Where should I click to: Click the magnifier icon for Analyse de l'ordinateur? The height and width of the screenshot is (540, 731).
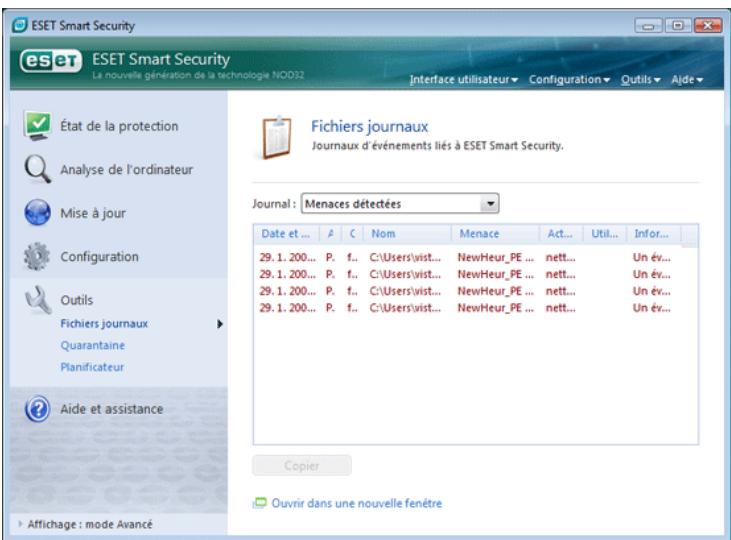tap(37, 169)
